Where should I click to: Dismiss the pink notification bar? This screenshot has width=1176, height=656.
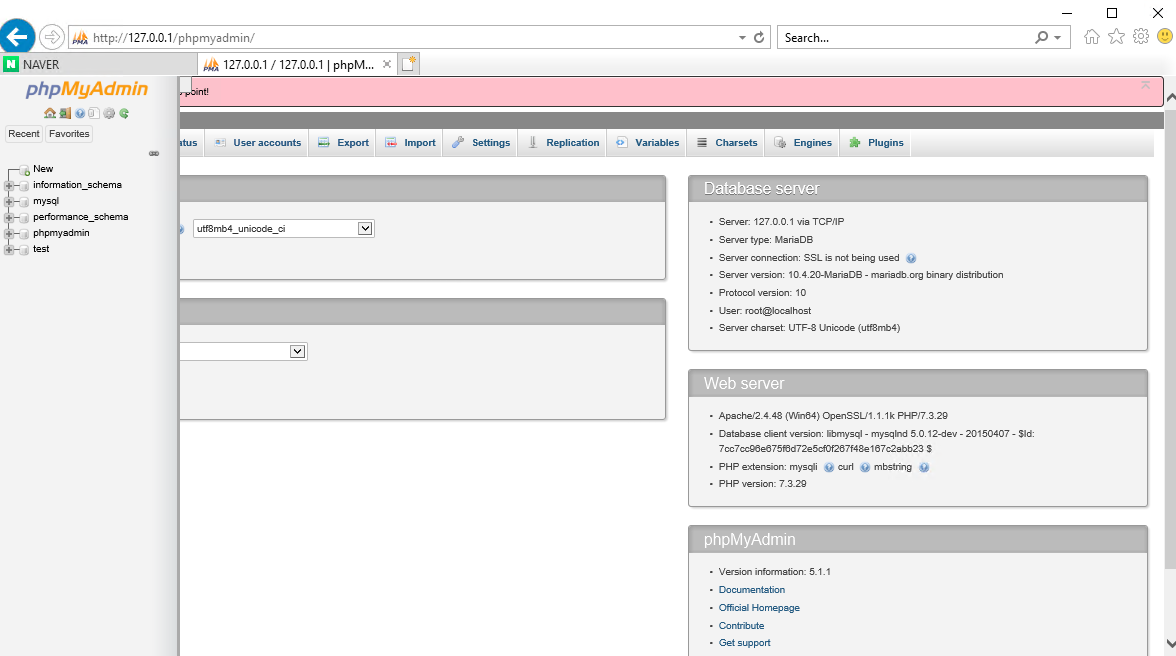pyautogui.click(x=1145, y=85)
